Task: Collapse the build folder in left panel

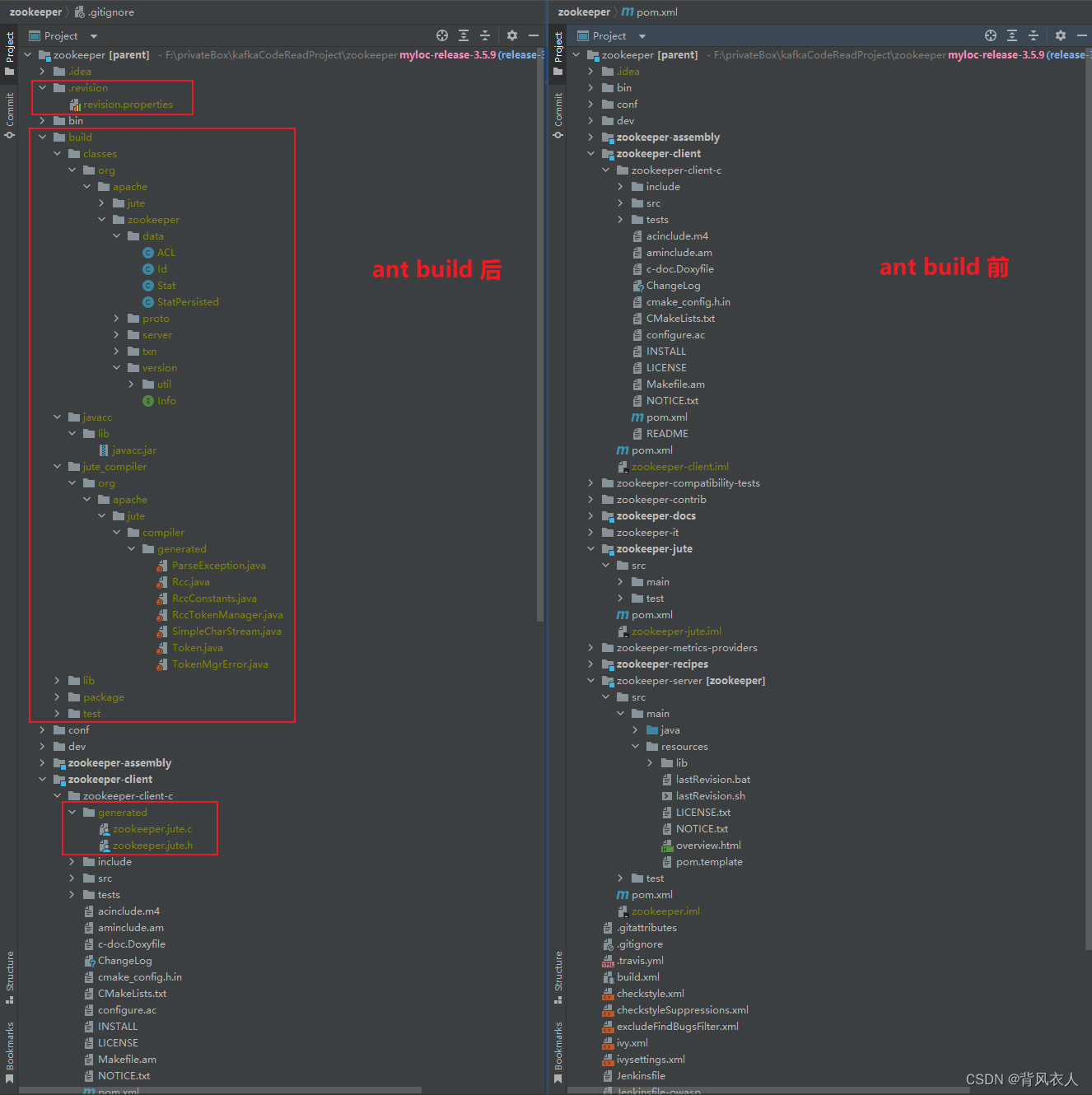Action: point(43,137)
